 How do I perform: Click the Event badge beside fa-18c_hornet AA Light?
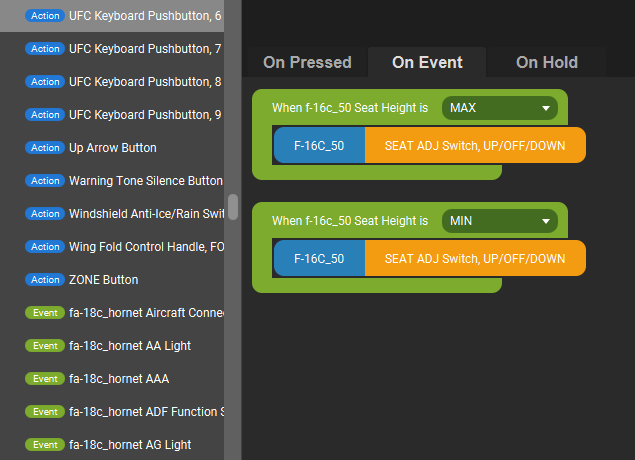point(45,346)
